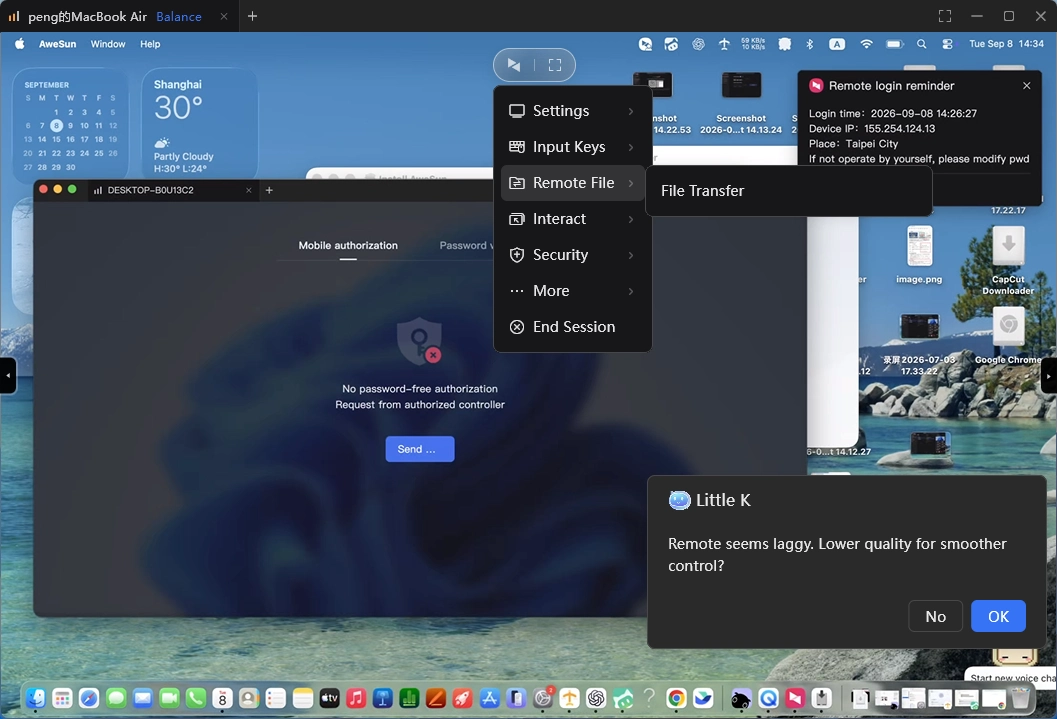Click the ChatGPT icon in menu bar

(698, 44)
